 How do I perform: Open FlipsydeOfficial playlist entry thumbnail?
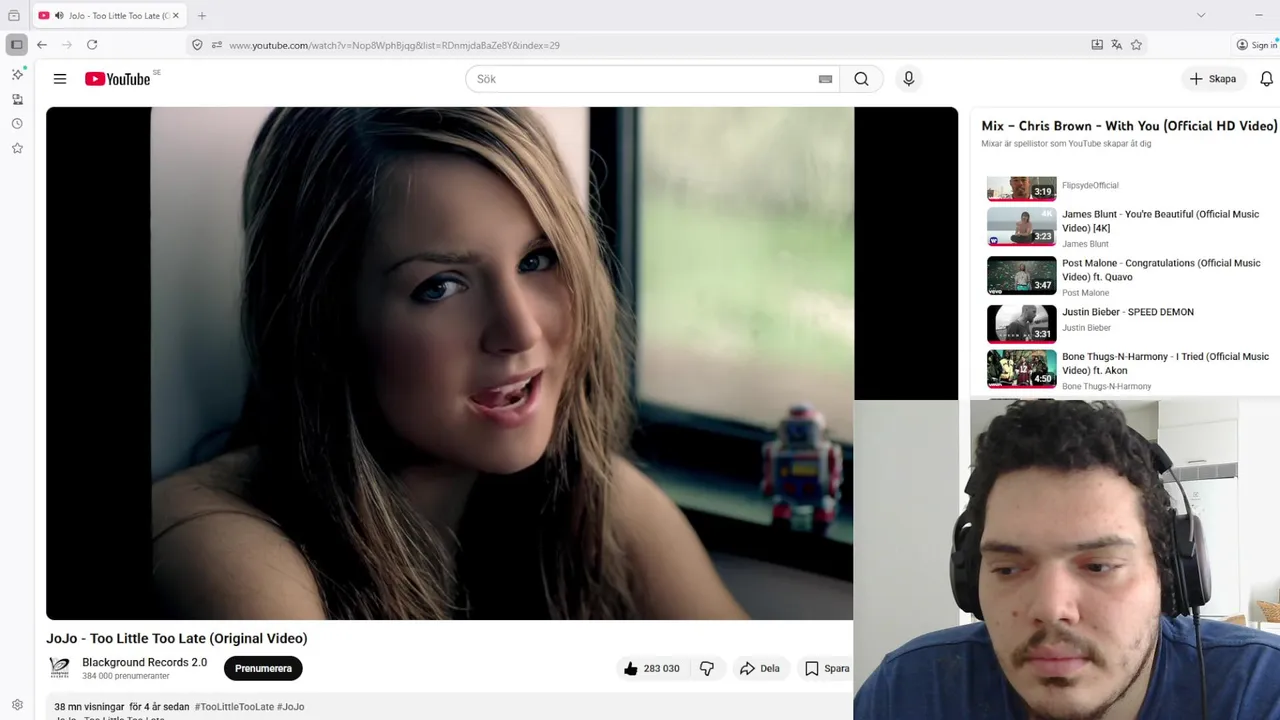click(x=1021, y=189)
